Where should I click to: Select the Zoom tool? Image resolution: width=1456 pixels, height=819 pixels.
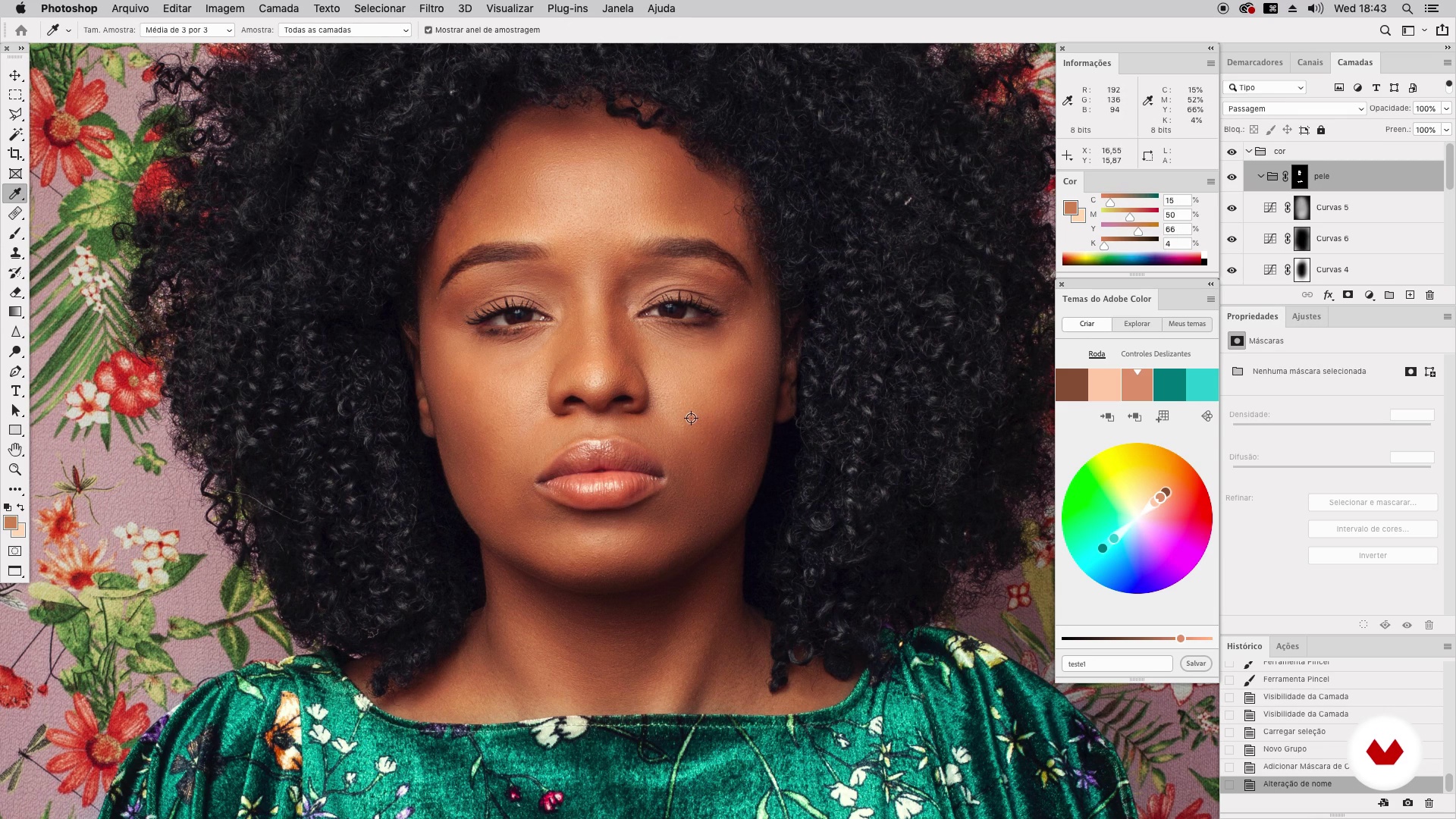15,469
